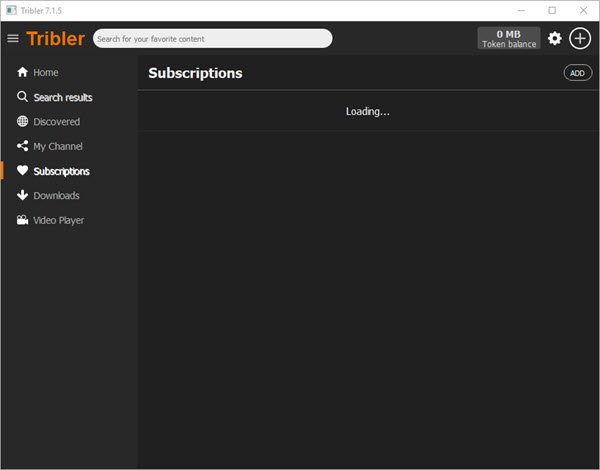Focus the search for favorite content field

212,38
